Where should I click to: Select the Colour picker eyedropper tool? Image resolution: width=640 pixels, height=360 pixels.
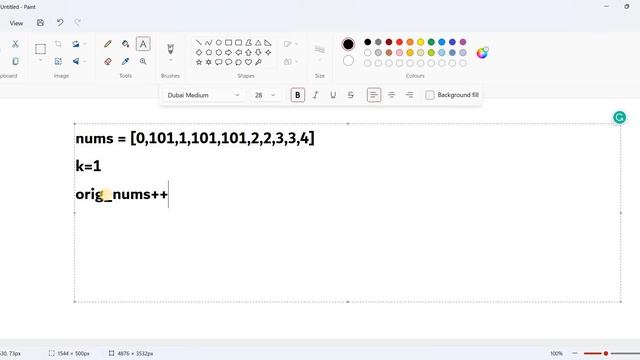click(x=125, y=61)
